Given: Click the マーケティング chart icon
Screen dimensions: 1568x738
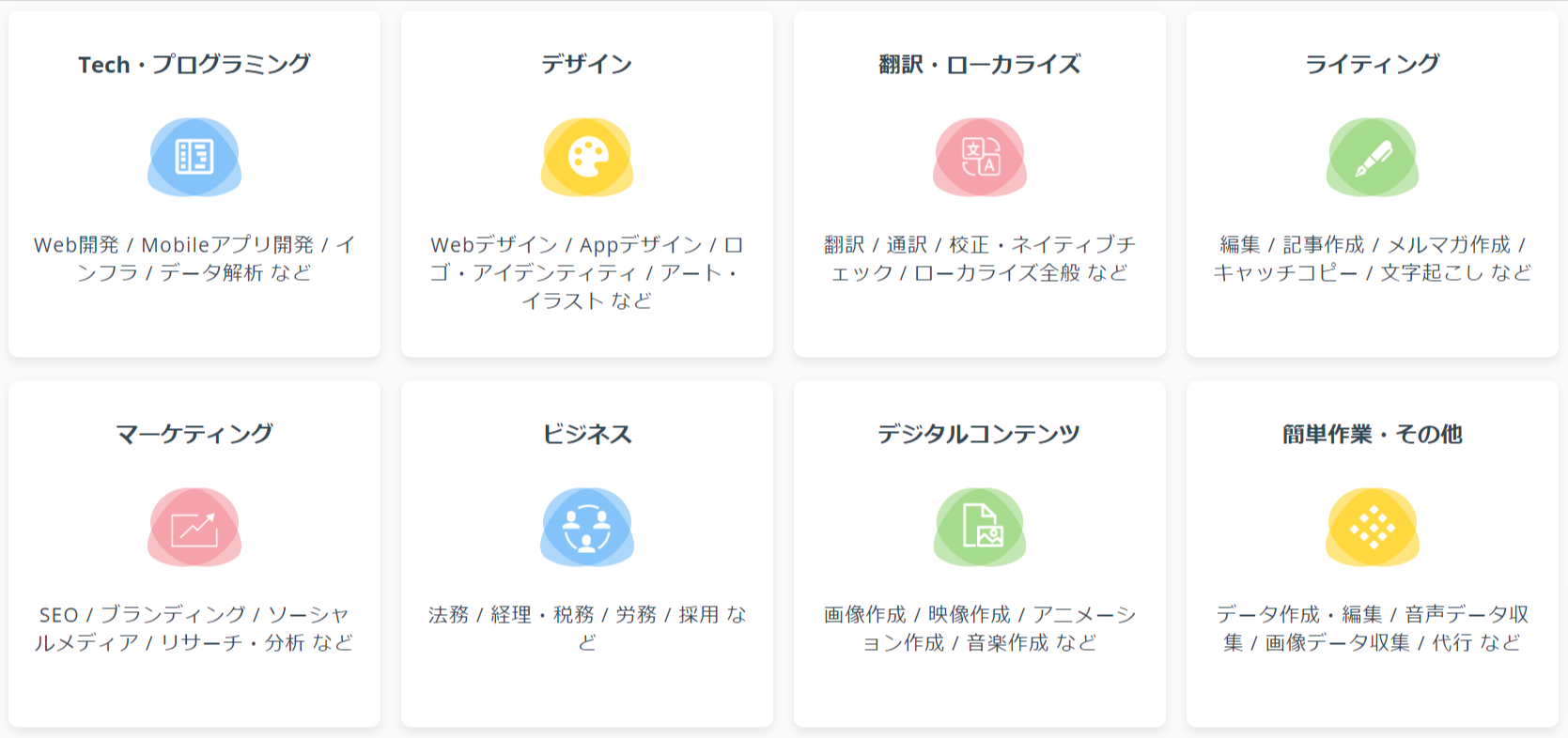Looking at the screenshot, I should click(x=194, y=526).
